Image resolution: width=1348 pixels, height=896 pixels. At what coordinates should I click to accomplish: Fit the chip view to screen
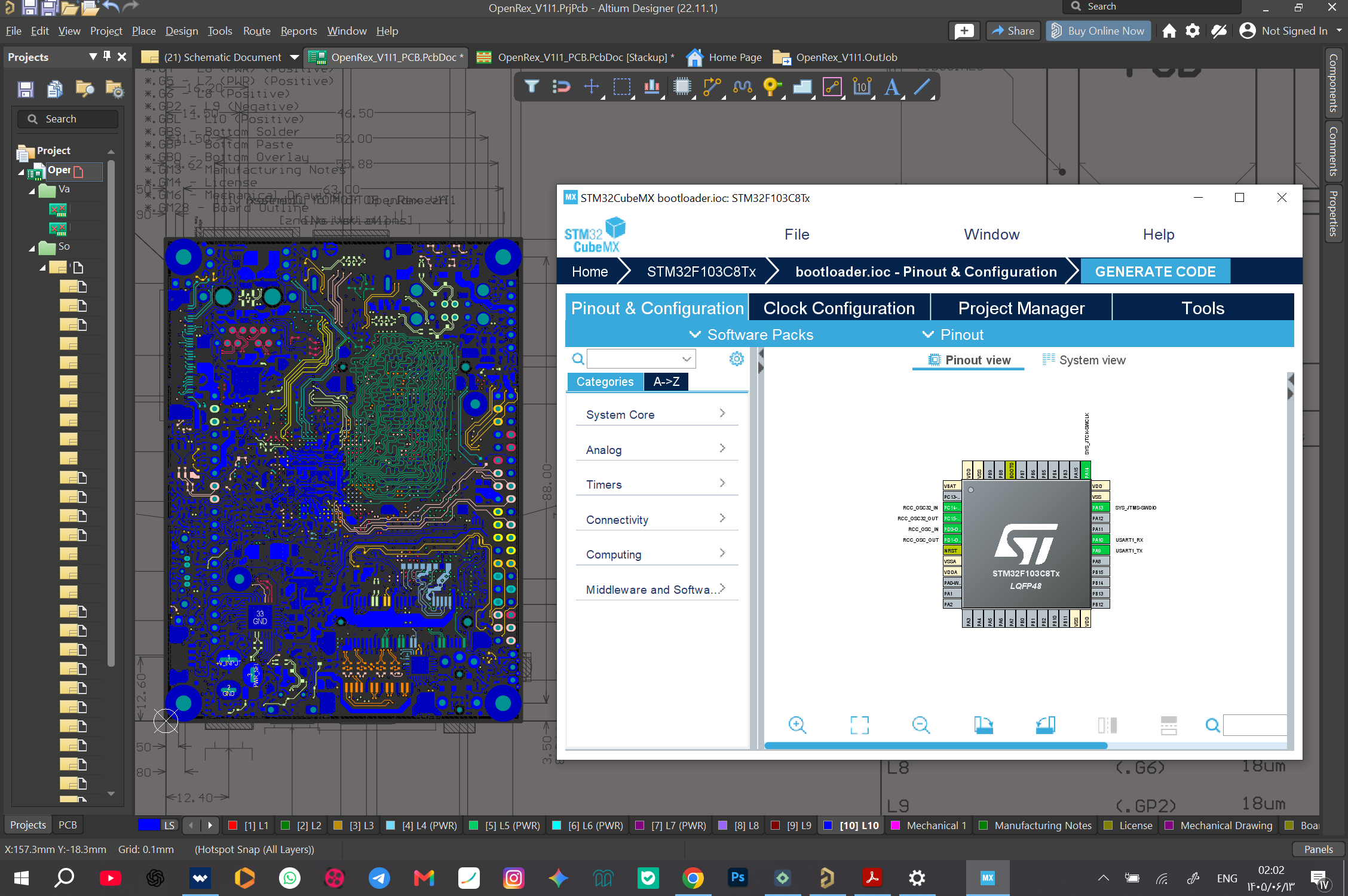tap(859, 725)
